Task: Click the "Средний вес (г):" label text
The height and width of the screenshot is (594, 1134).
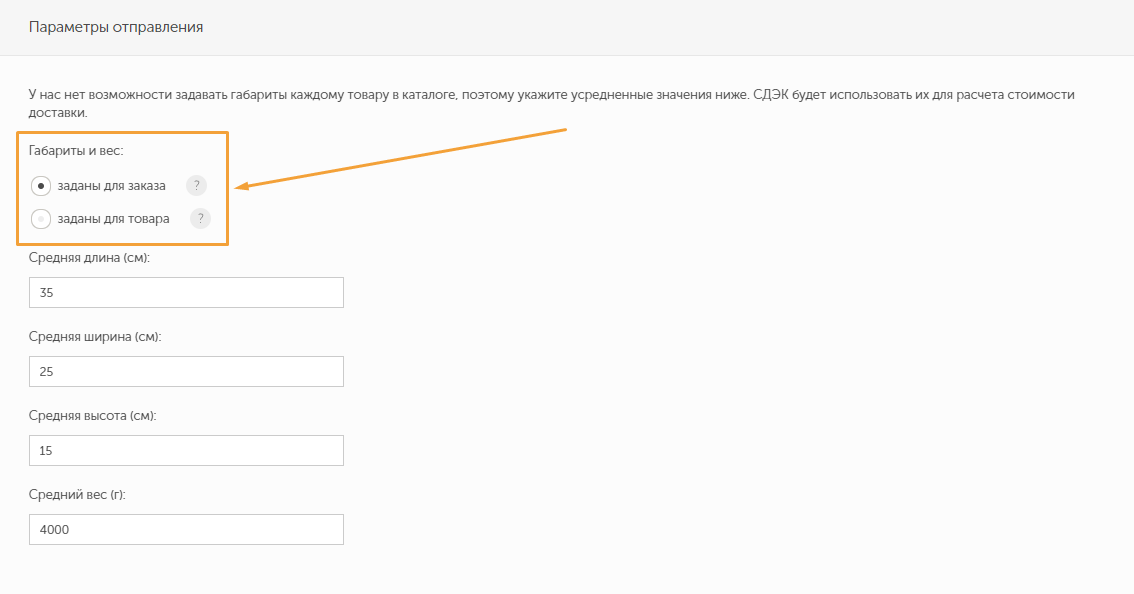Action: coord(77,495)
